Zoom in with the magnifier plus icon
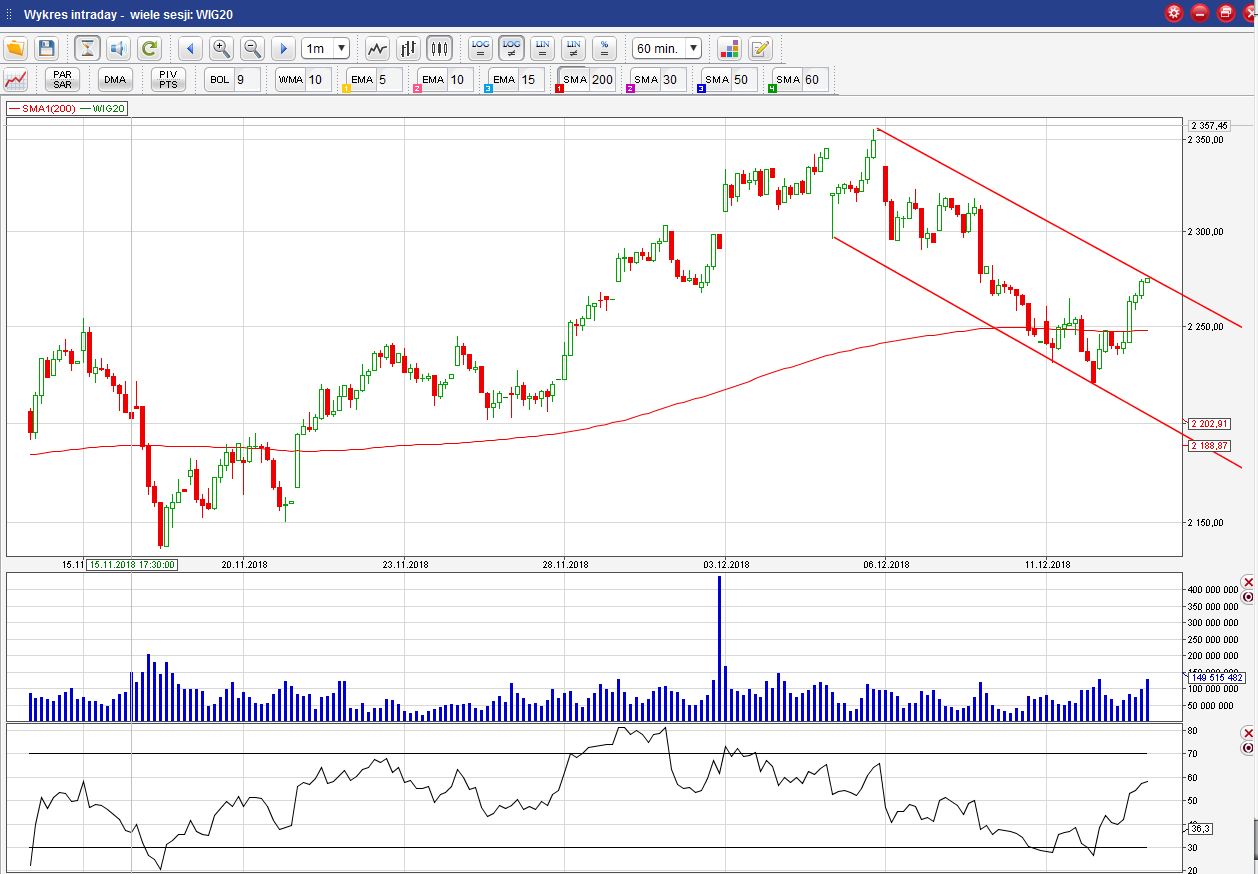1258x874 pixels. click(x=221, y=48)
